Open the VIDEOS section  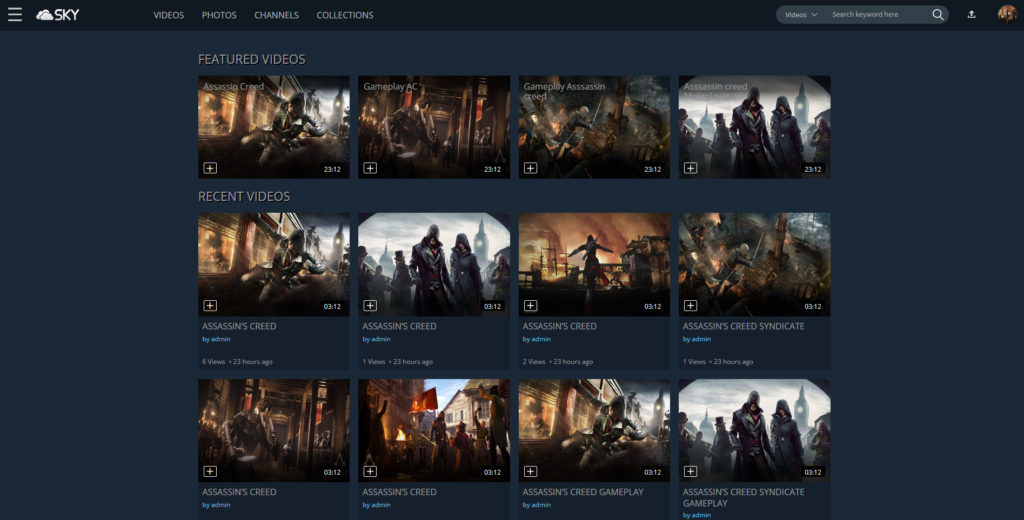[168, 15]
